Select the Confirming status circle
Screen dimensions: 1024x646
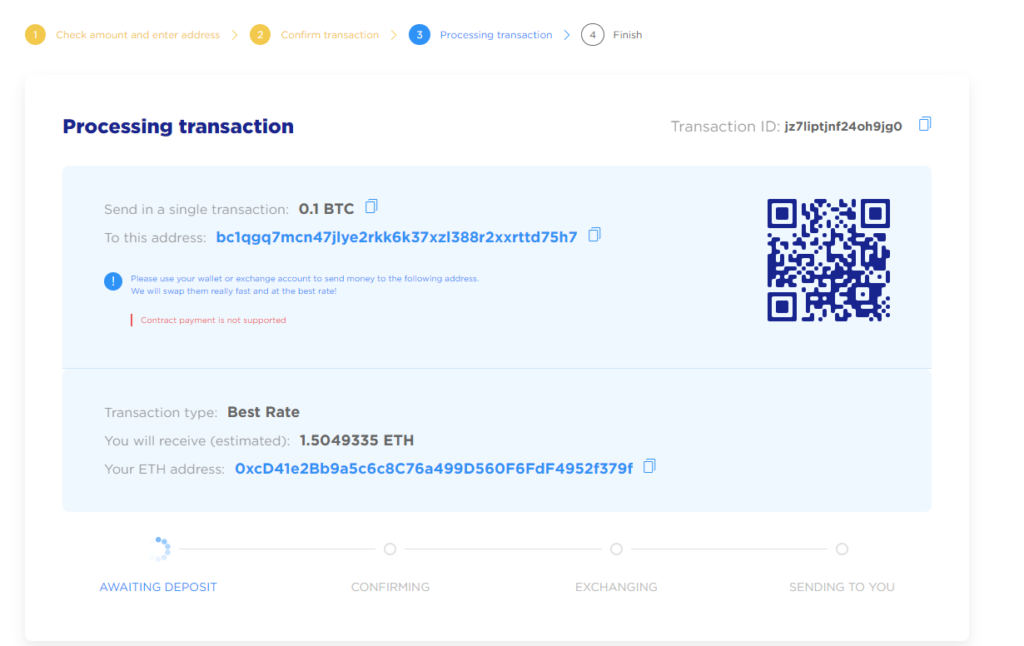390,549
